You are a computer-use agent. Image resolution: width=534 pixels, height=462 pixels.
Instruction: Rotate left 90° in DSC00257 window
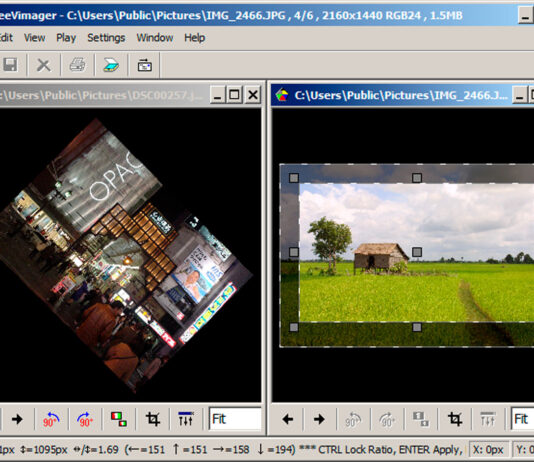(x=51, y=419)
